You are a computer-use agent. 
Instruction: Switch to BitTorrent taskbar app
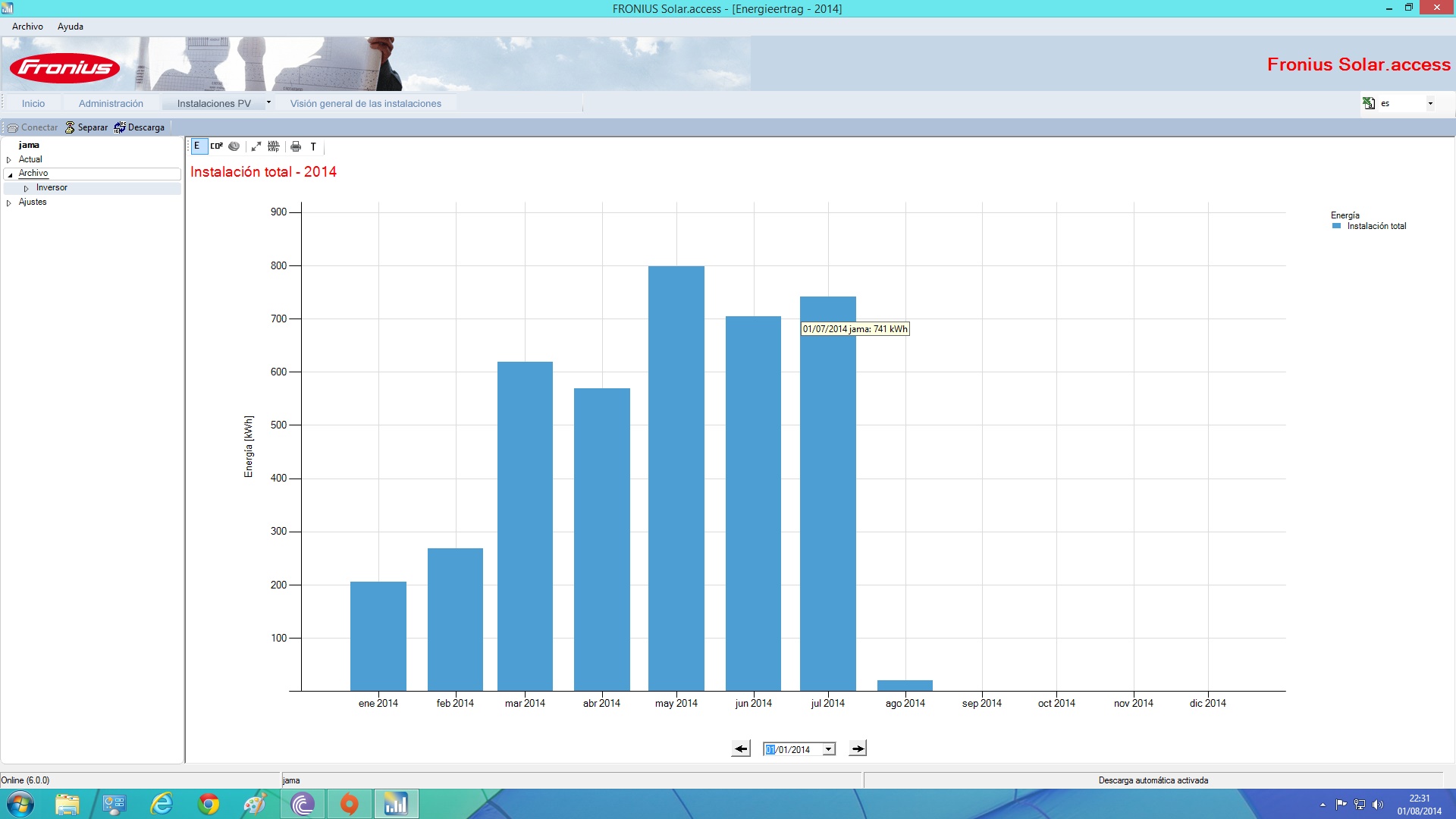tap(303, 804)
